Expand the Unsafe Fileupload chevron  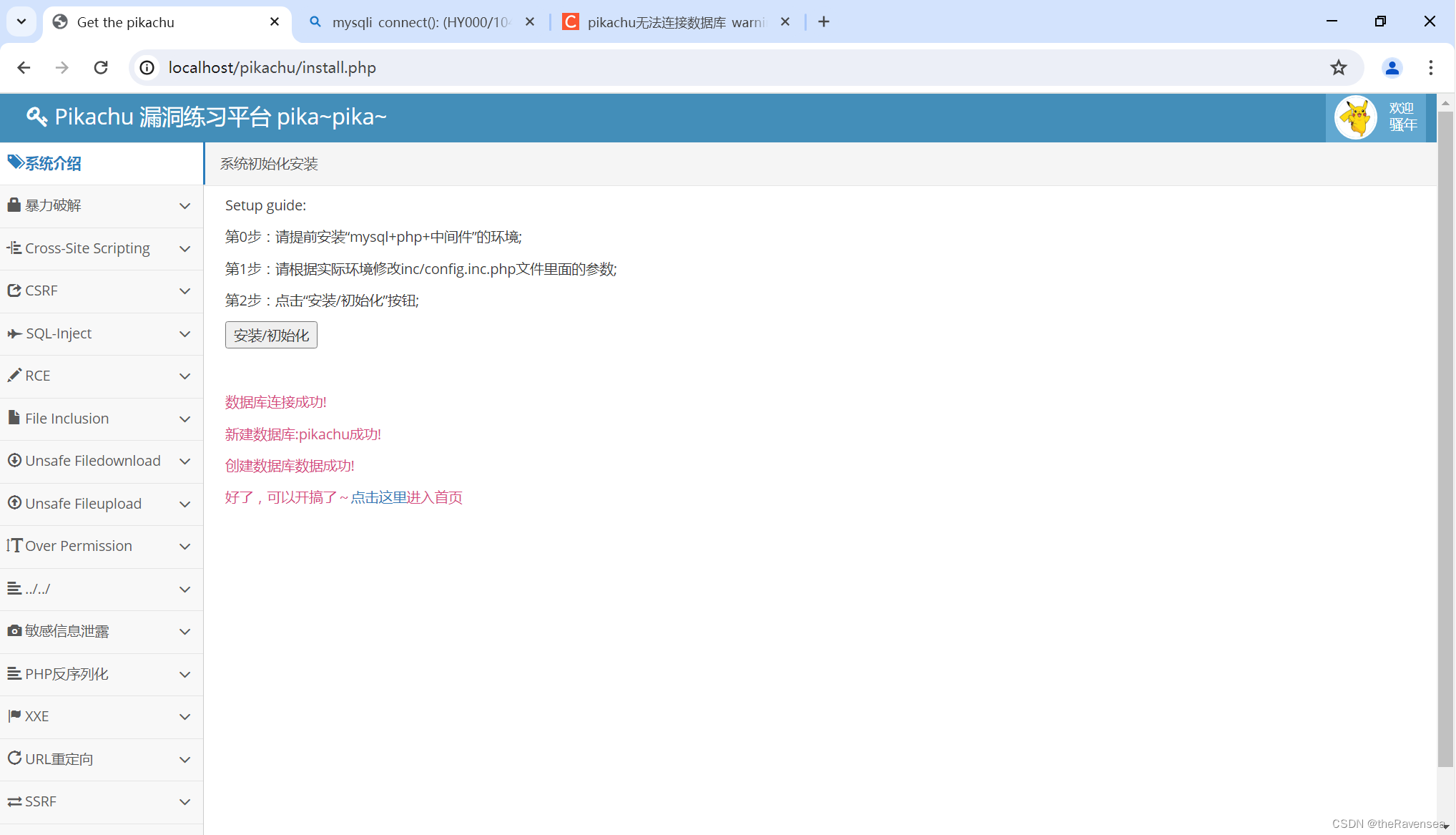click(185, 504)
